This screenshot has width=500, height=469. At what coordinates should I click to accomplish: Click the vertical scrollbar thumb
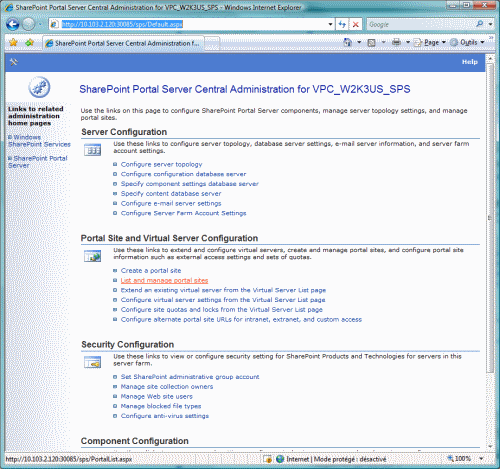click(489, 218)
